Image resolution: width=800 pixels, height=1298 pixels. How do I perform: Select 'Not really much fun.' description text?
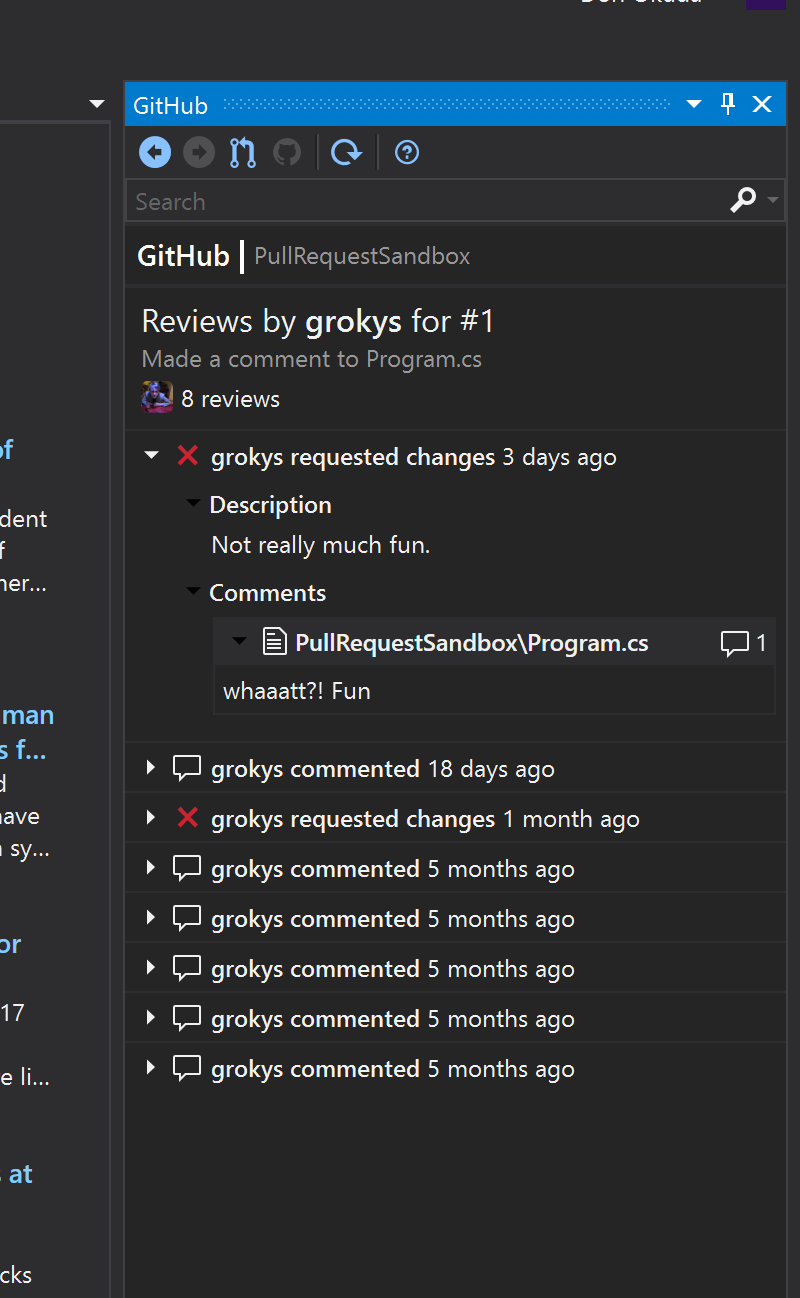[x=321, y=545]
